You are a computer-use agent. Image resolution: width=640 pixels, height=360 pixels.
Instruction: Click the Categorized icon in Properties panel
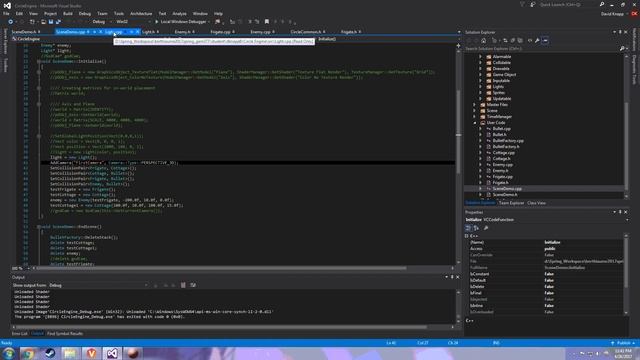(468, 228)
